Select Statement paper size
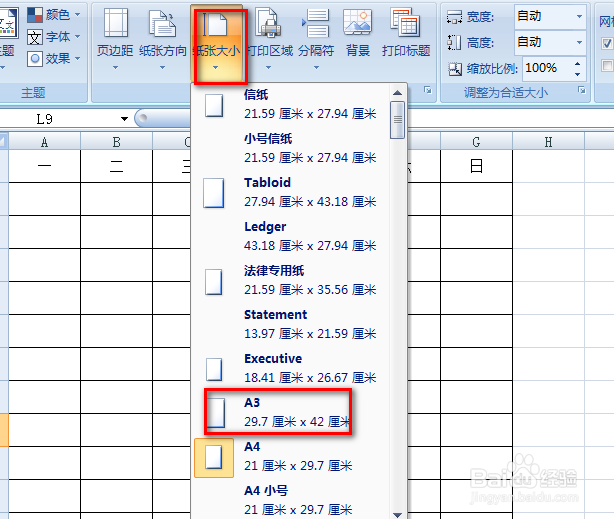 tap(291, 324)
